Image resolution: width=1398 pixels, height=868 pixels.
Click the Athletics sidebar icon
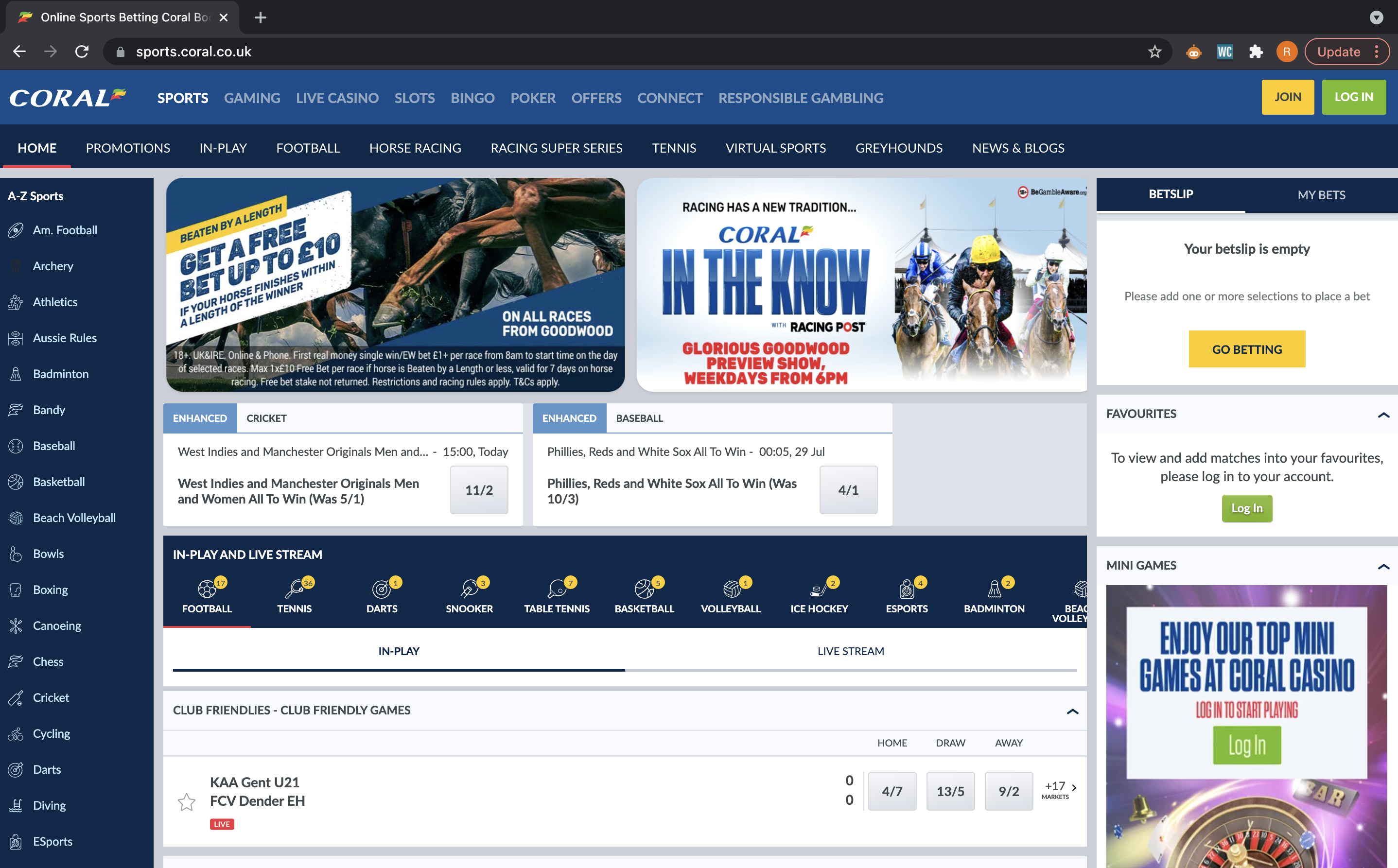(16, 302)
